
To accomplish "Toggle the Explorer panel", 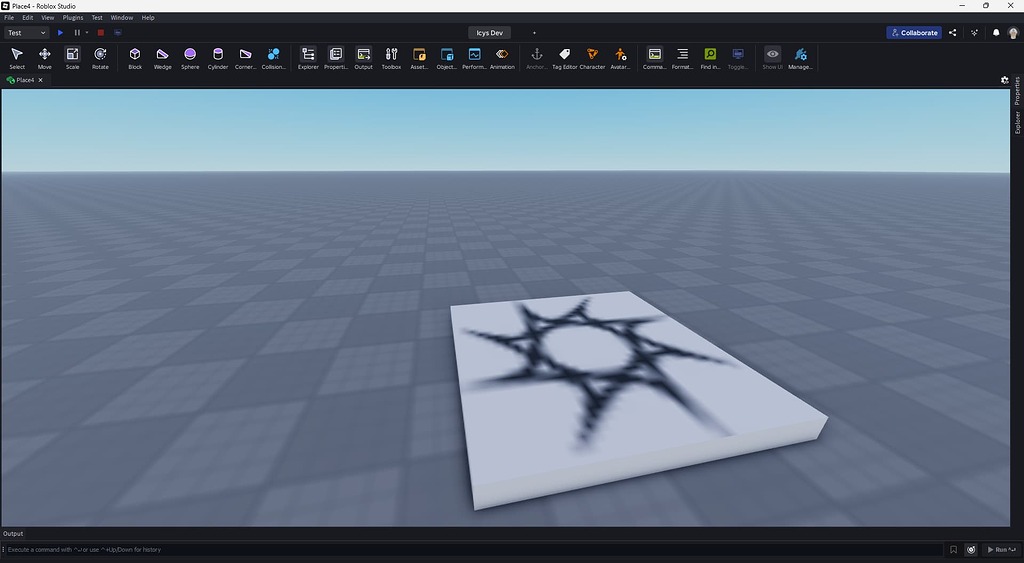I will coord(308,58).
